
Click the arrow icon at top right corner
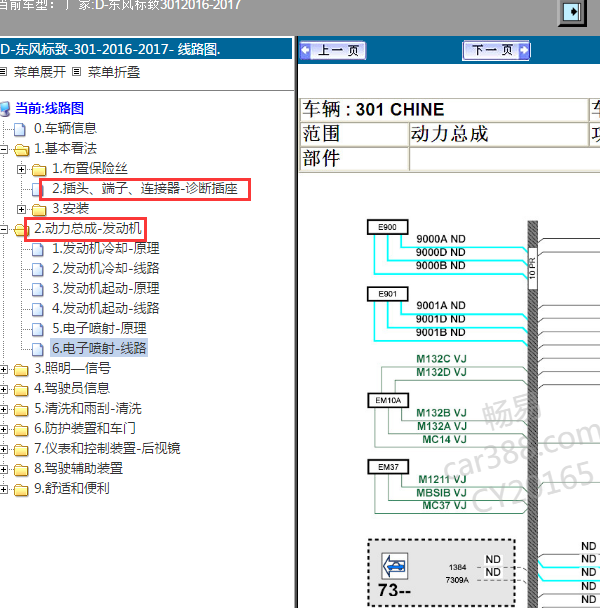pos(572,12)
